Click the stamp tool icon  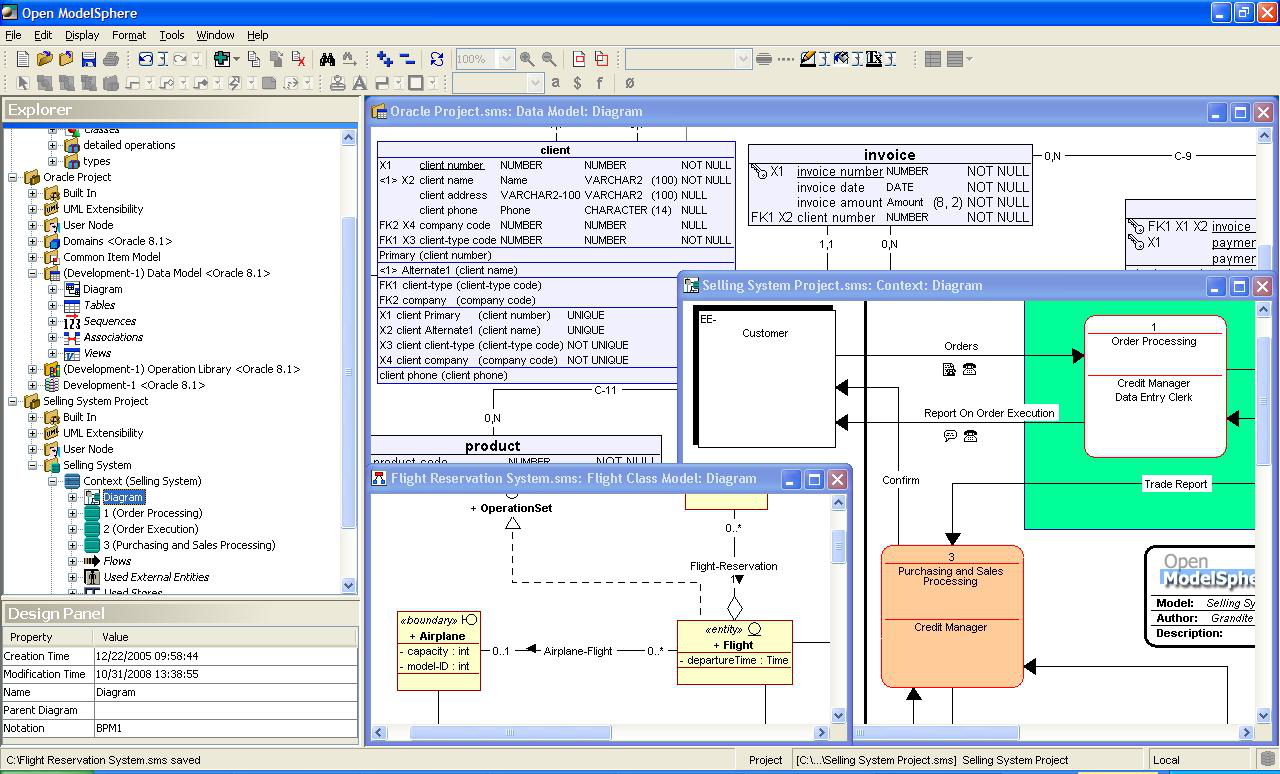[337, 83]
